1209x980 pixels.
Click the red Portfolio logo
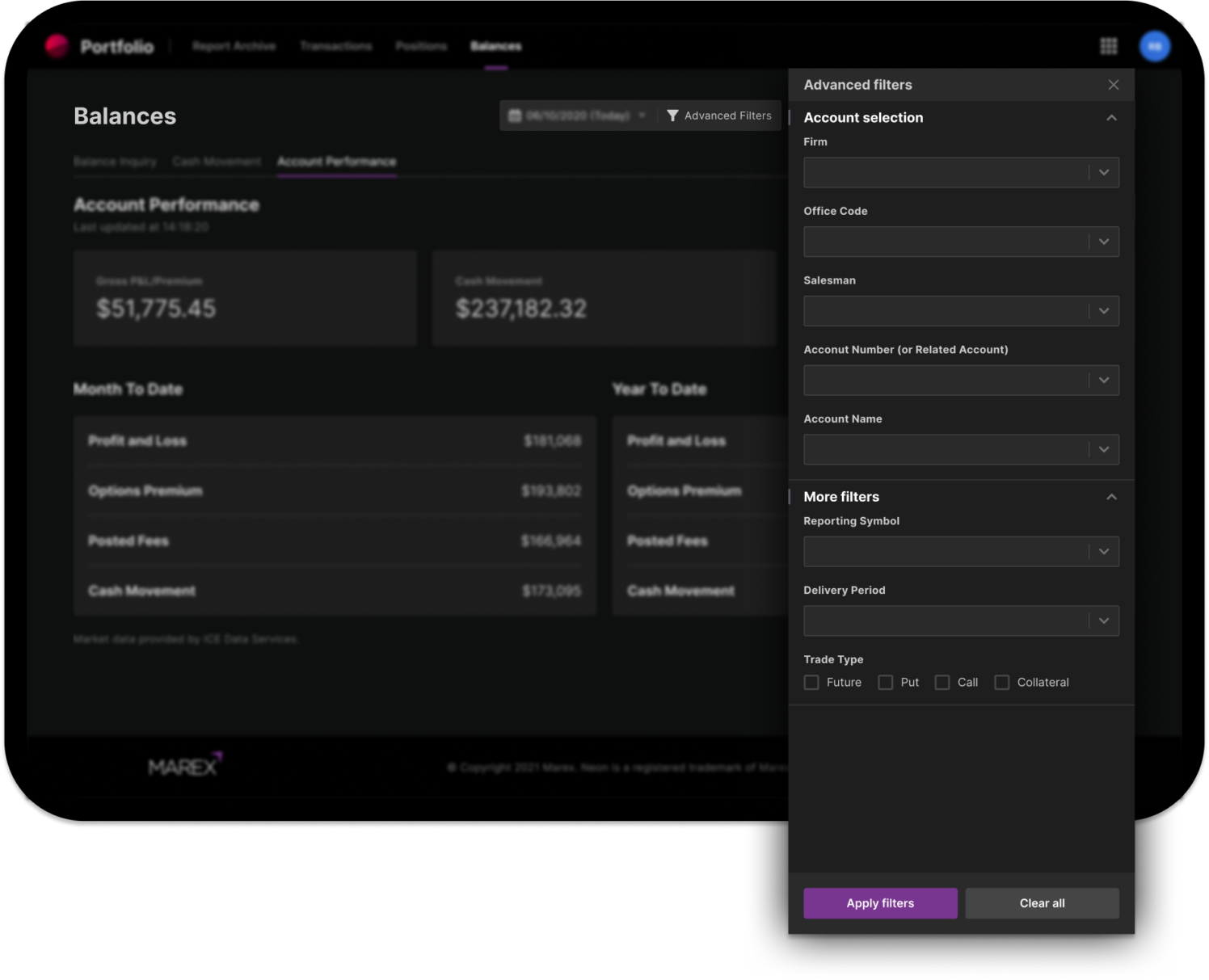[x=57, y=46]
